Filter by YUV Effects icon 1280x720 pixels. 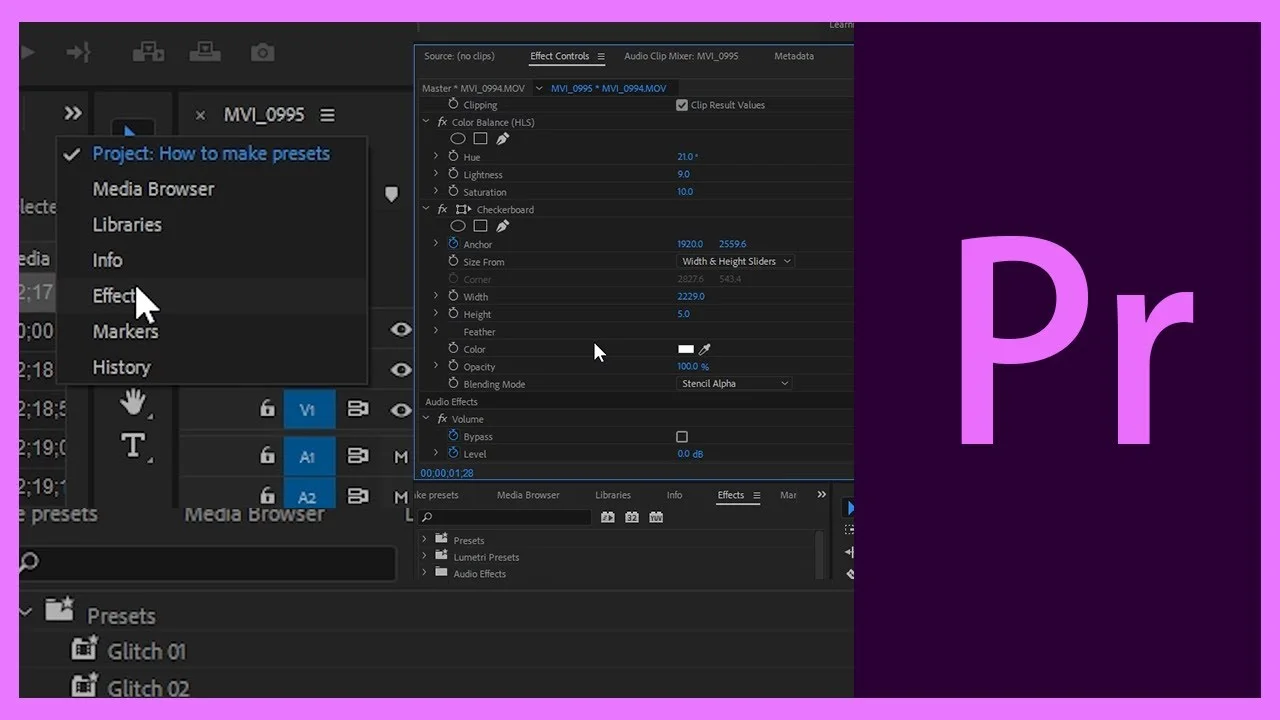click(x=656, y=518)
